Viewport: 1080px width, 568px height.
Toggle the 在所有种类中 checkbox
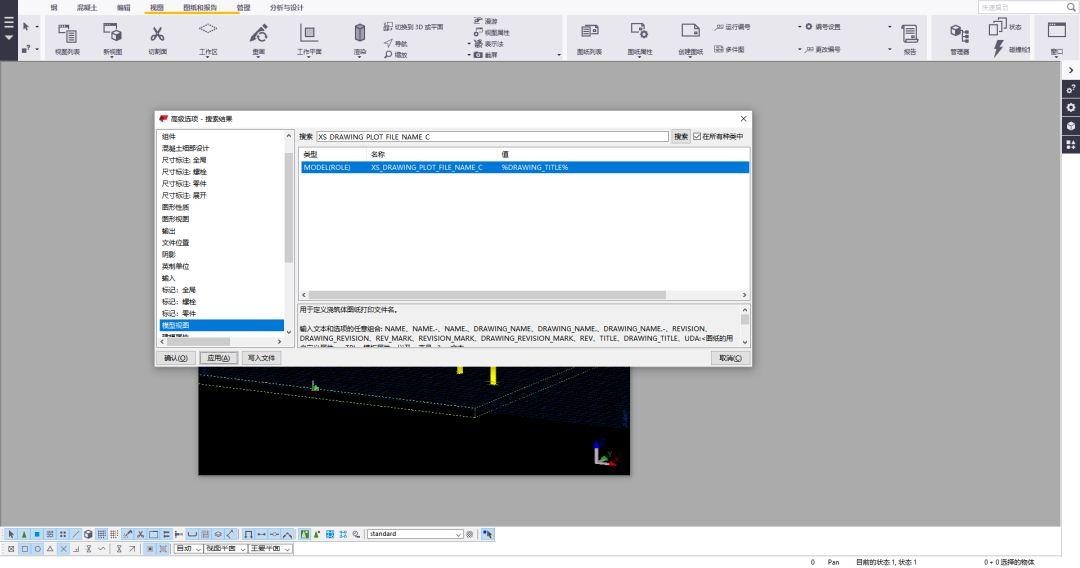[698, 136]
